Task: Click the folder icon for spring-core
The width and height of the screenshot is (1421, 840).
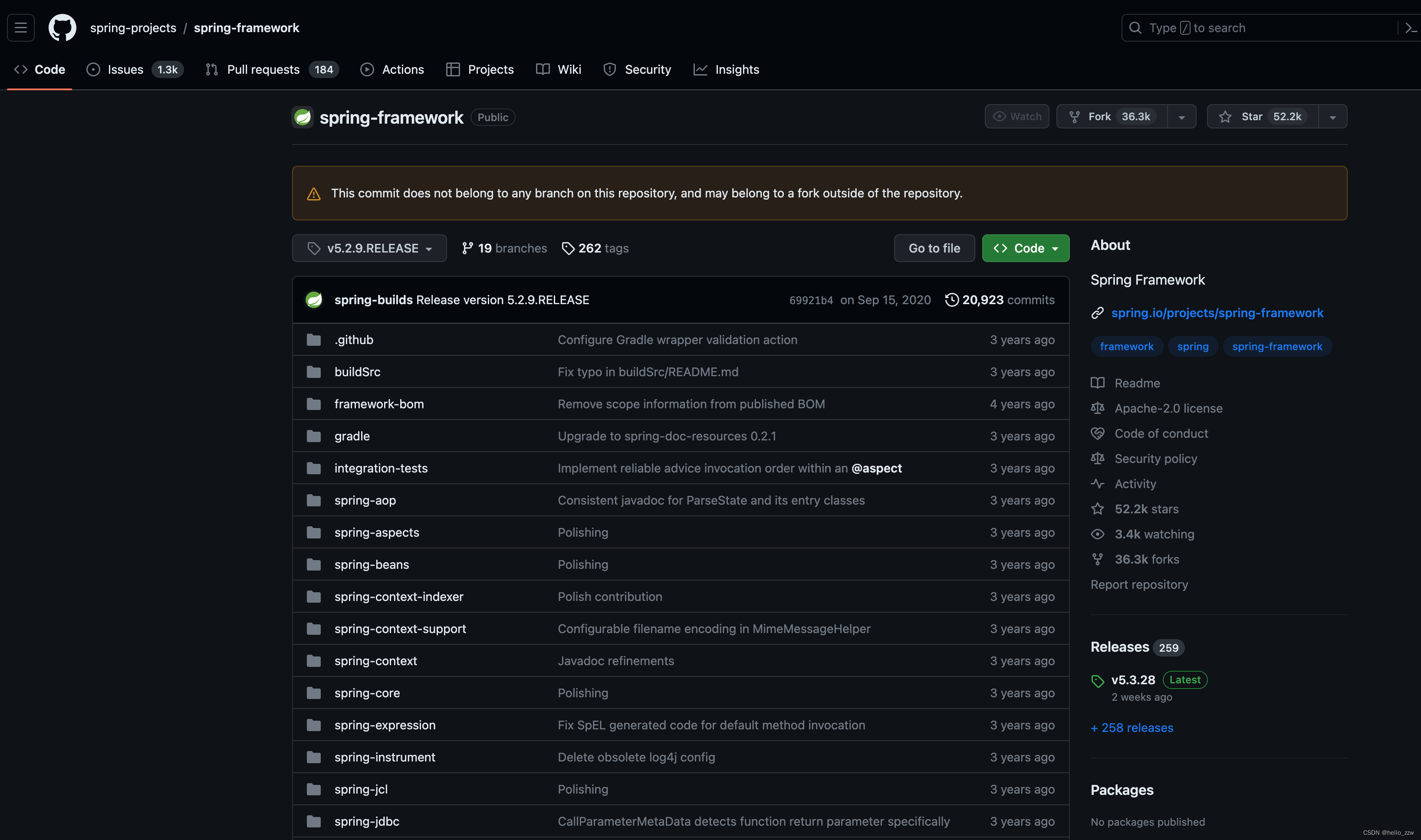Action: pos(314,693)
